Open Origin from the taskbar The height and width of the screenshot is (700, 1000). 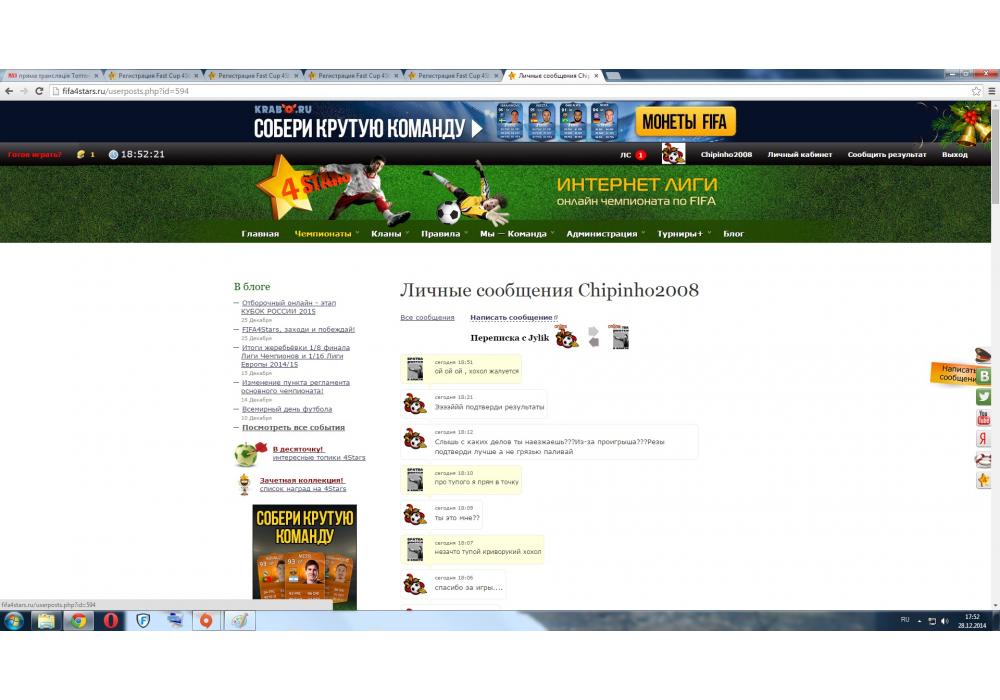pyautogui.click(x=206, y=620)
